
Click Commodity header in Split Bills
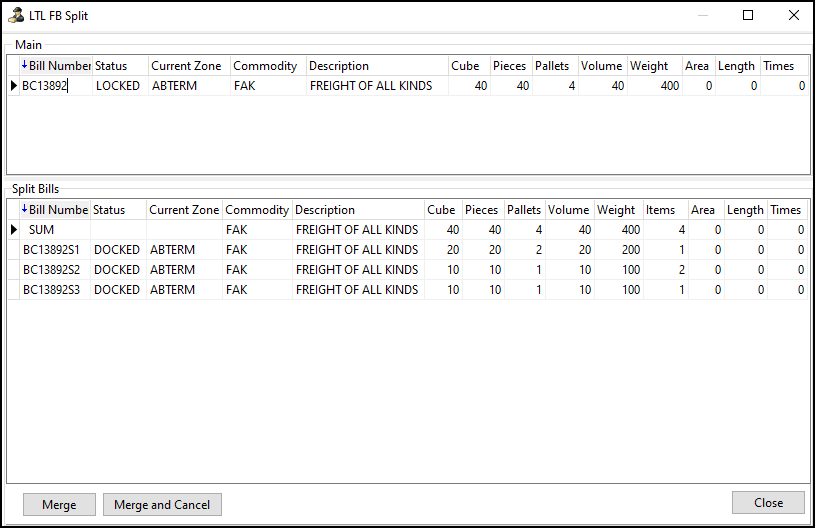[257, 210]
